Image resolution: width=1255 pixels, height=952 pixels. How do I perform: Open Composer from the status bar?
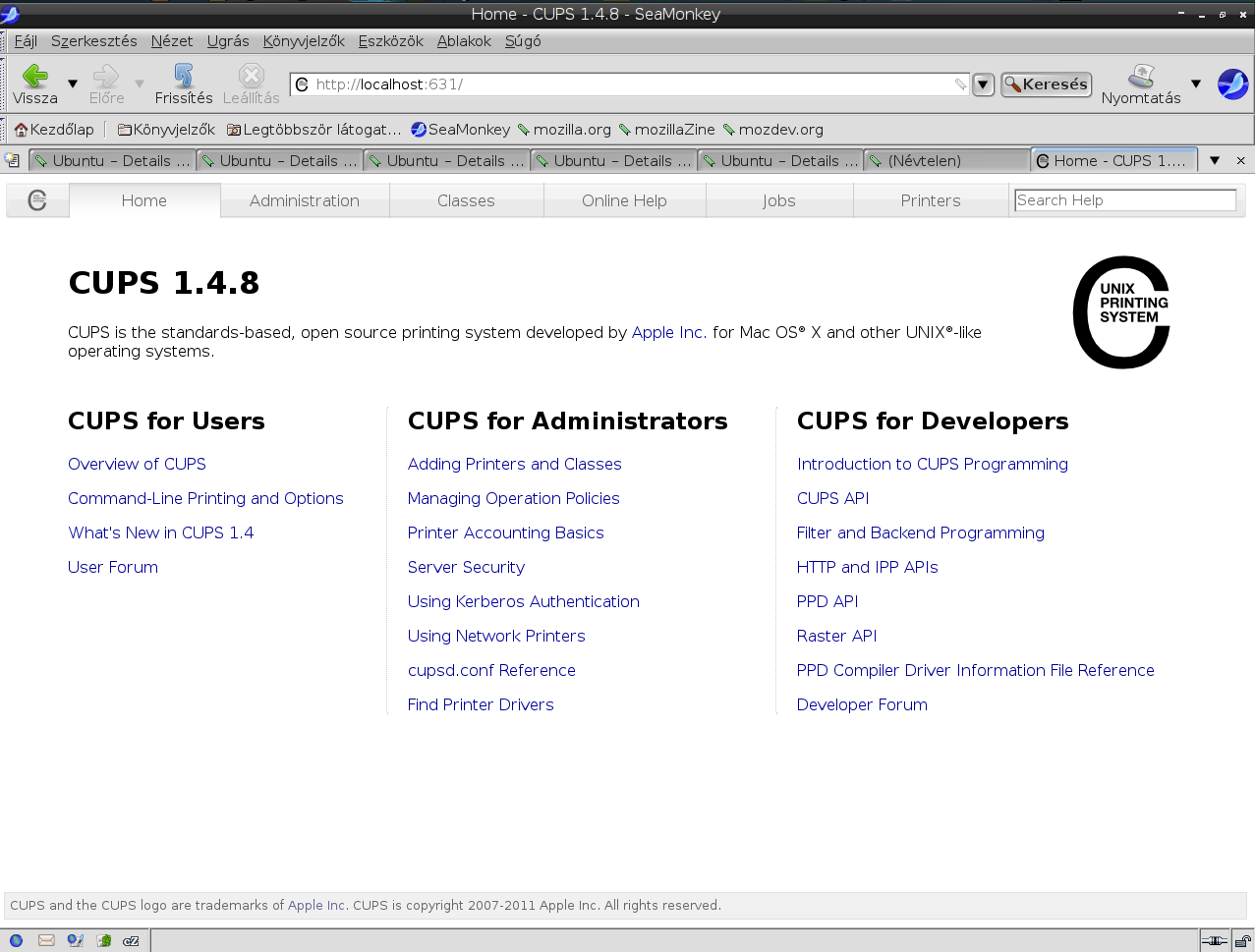75,940
